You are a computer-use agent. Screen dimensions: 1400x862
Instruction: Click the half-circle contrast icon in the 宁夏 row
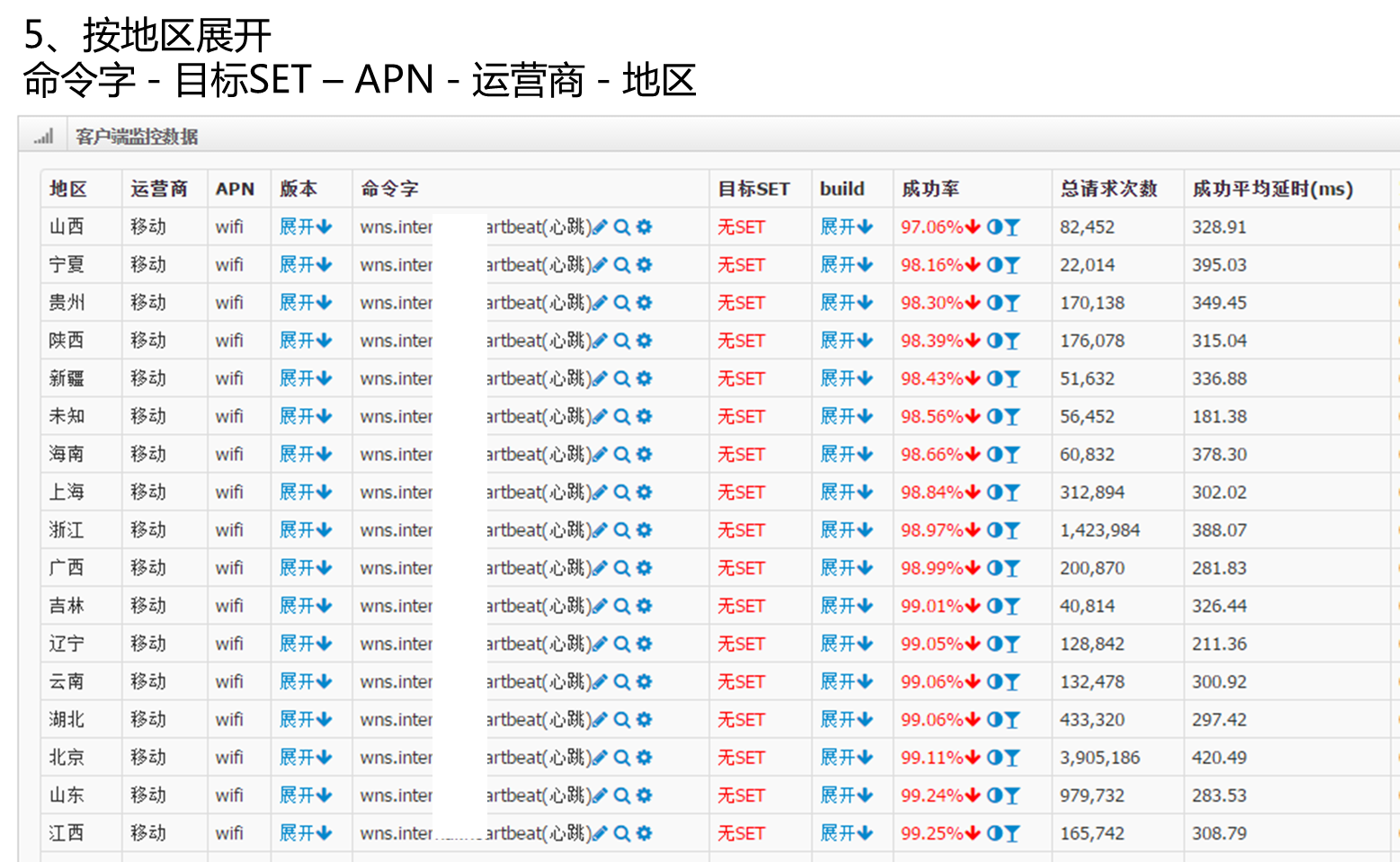(x=994, y=265)
